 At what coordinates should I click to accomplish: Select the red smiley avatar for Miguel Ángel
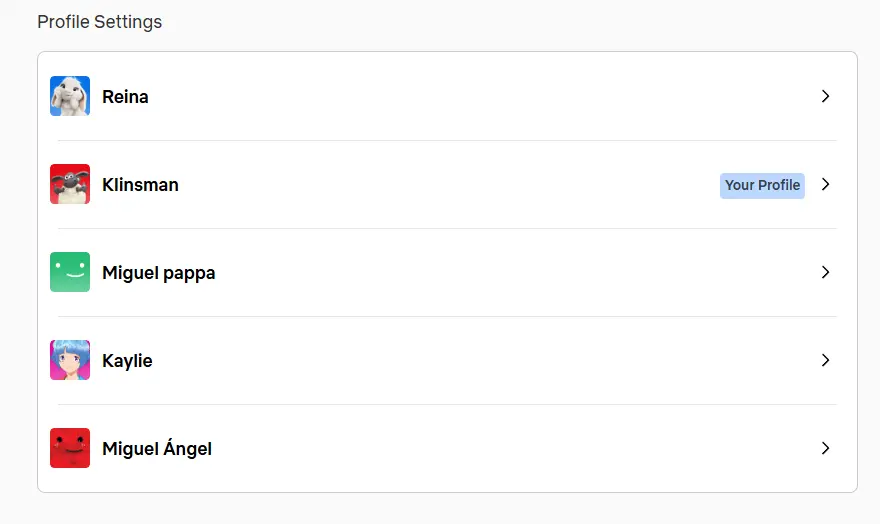[70, 448]
